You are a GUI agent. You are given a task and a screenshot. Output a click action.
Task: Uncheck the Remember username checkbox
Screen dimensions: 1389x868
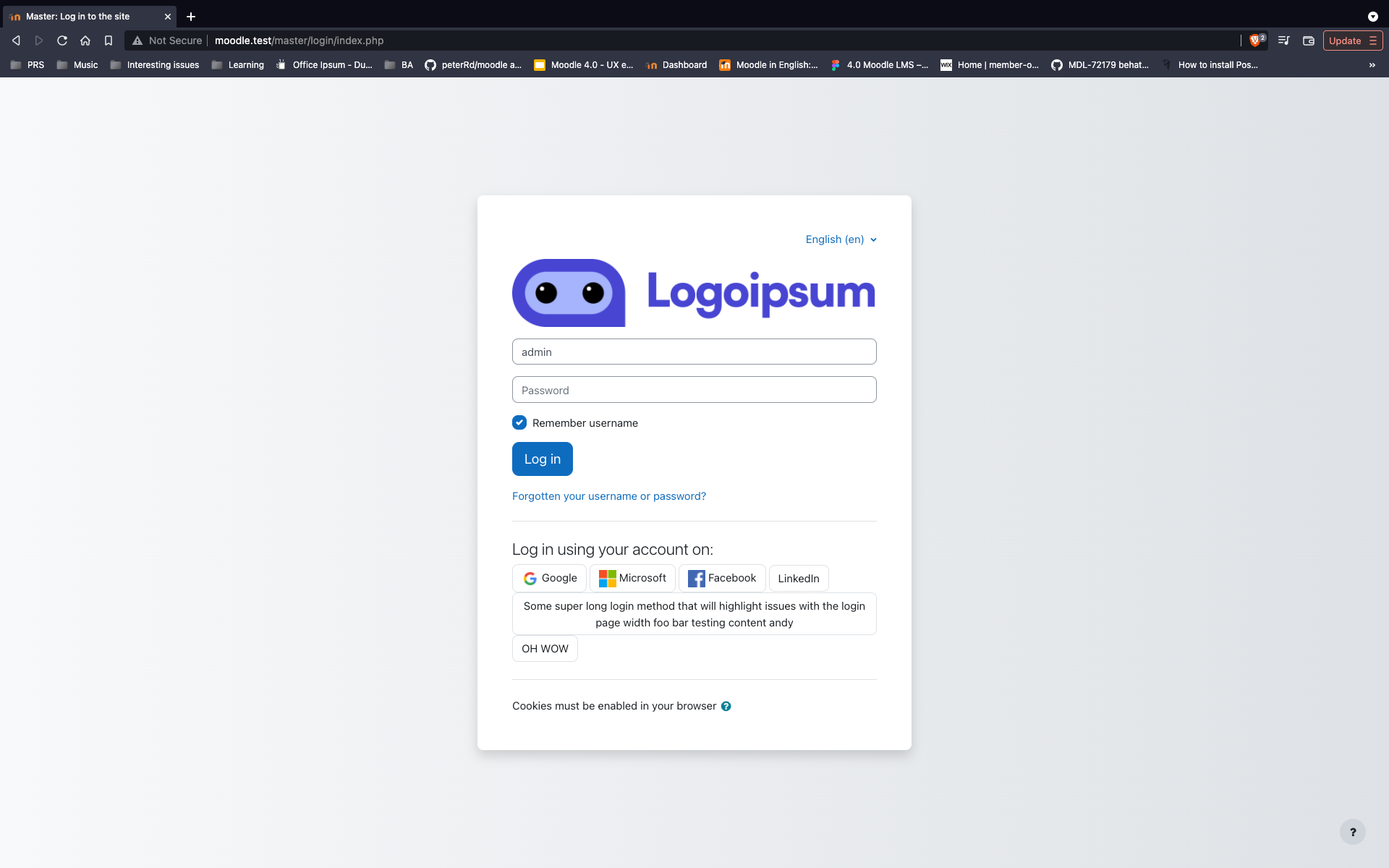[x=519, y=422]
